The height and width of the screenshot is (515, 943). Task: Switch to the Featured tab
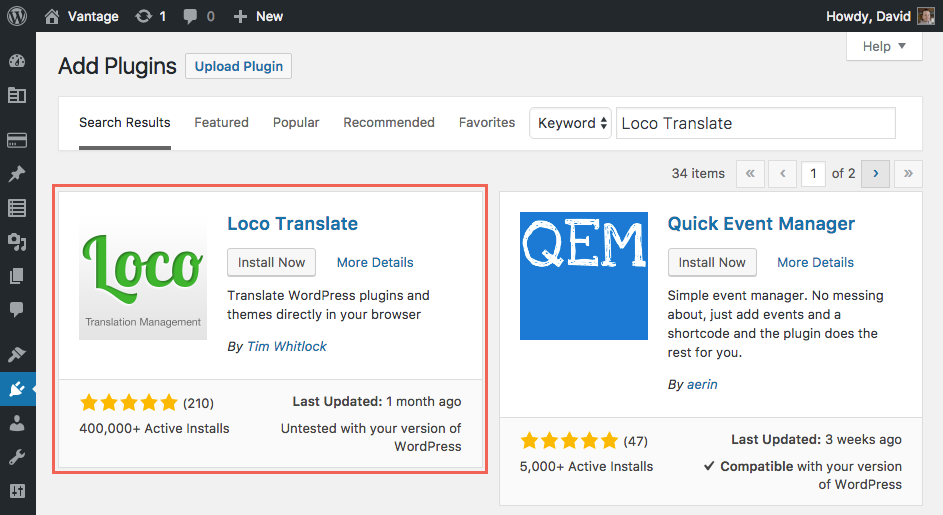221,123
